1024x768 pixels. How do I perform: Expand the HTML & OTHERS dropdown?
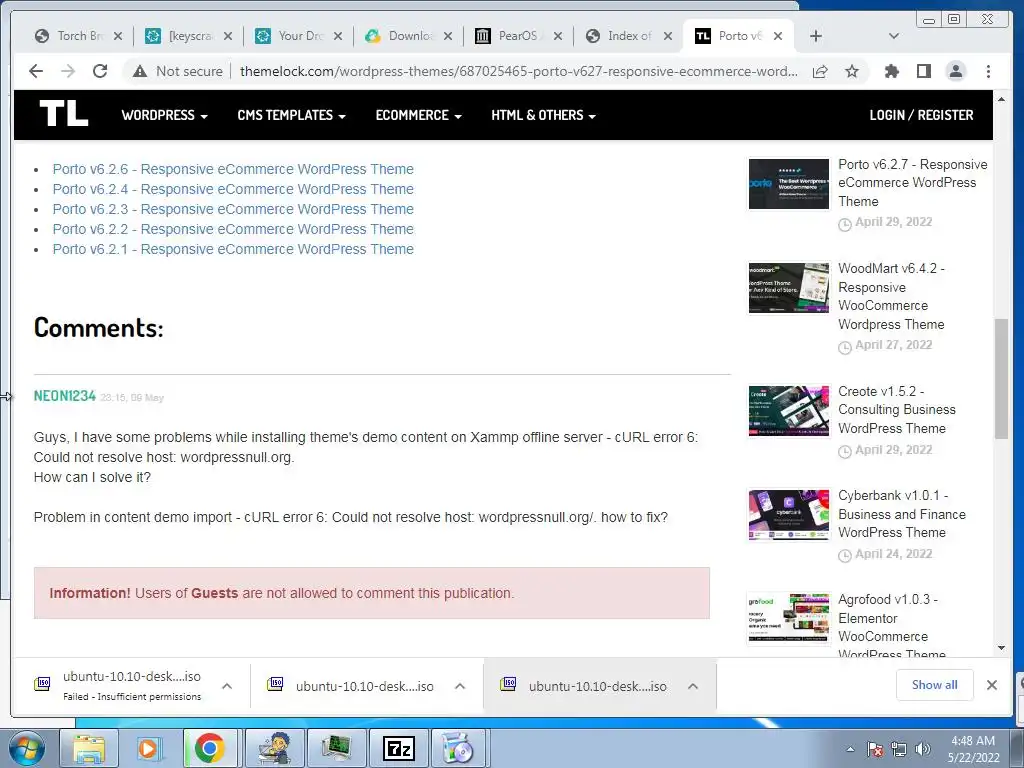[543, 115]
